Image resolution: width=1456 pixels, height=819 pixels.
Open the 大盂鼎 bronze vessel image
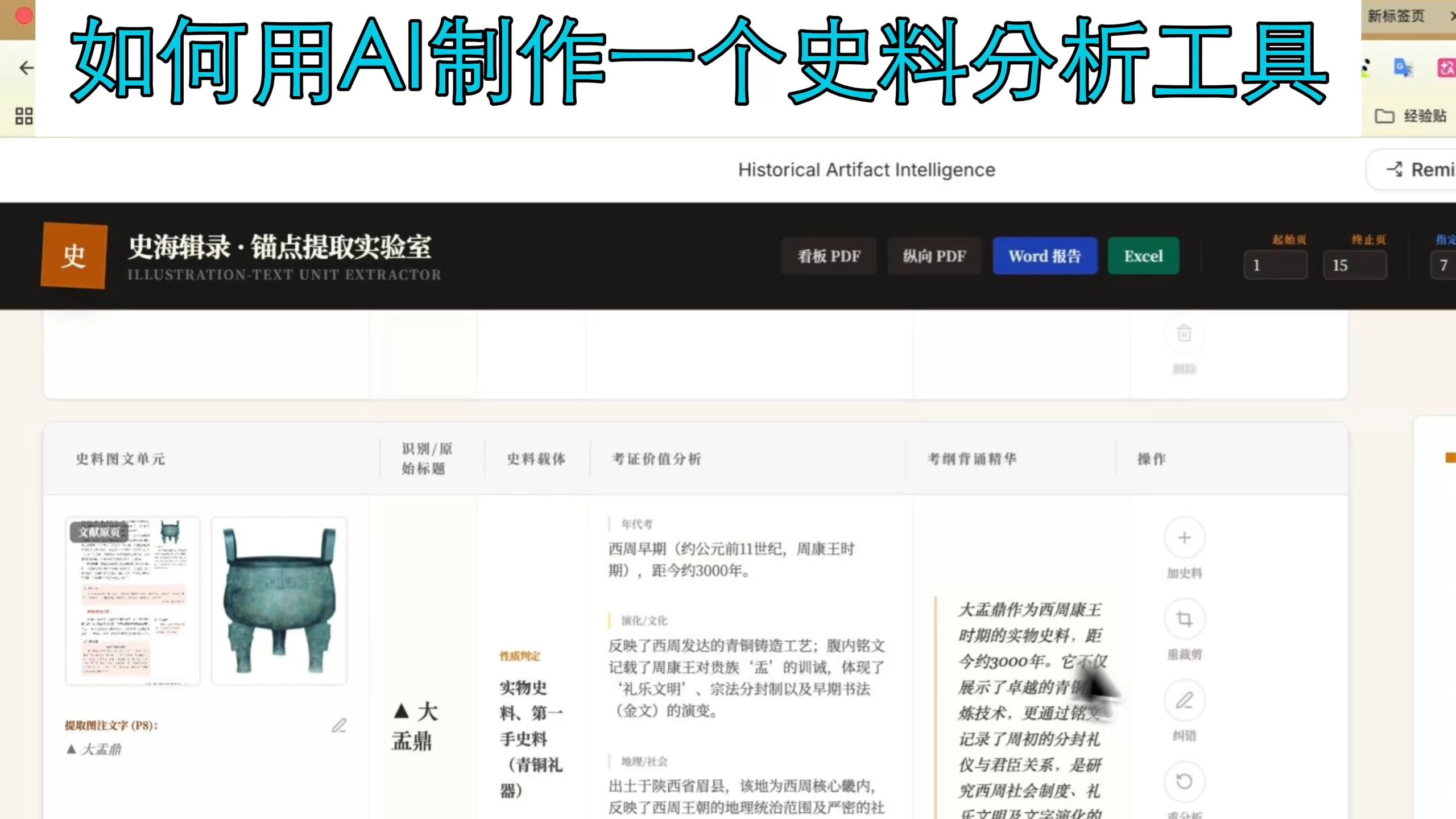279,601
